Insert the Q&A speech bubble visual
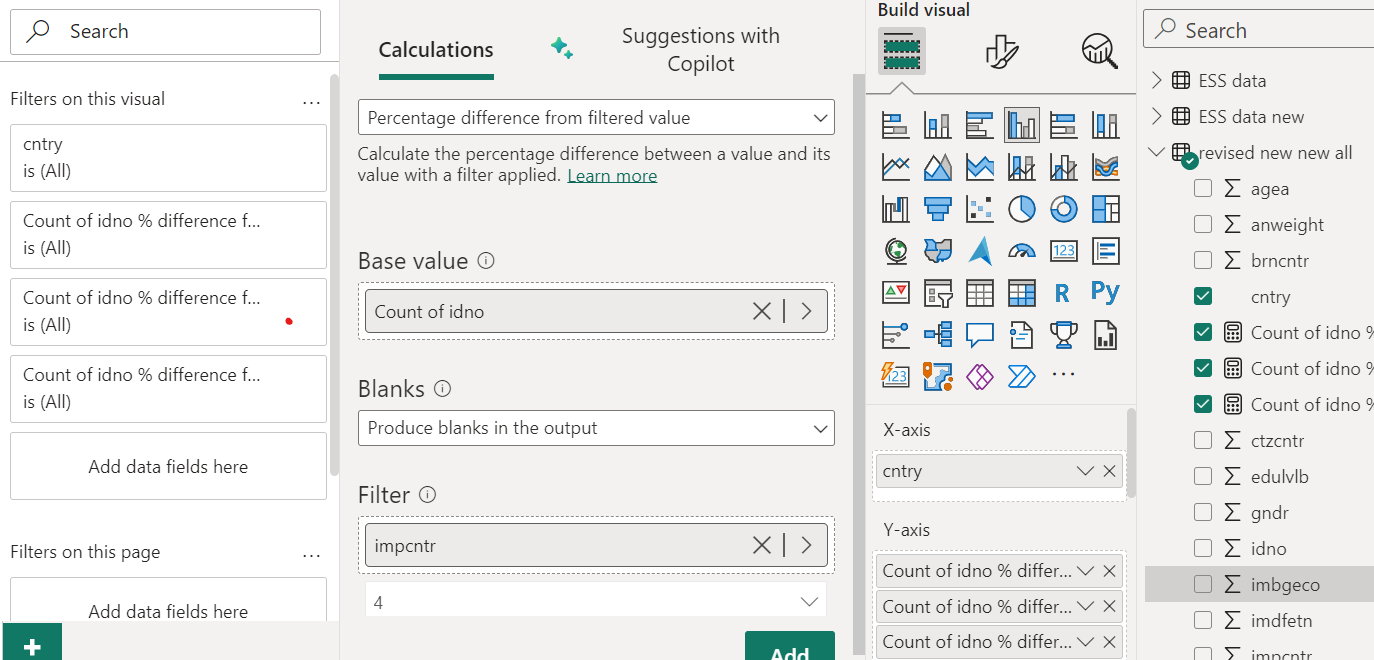The image size is (1374, 660). [979, 335]
